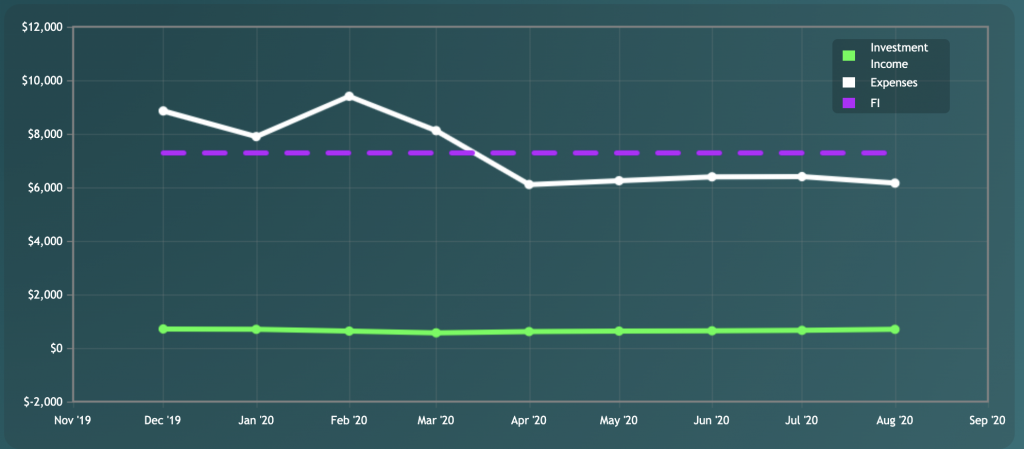Click the Investment Income point for Aug '20

[895, 329]
